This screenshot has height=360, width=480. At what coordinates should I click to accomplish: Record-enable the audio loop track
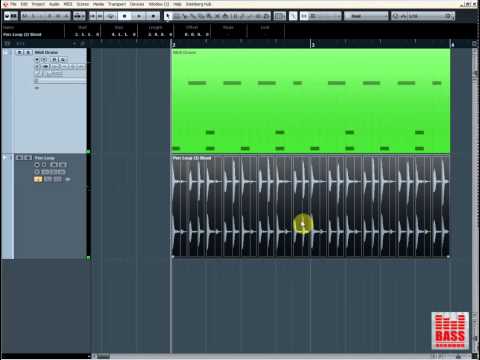pos(37,165)
